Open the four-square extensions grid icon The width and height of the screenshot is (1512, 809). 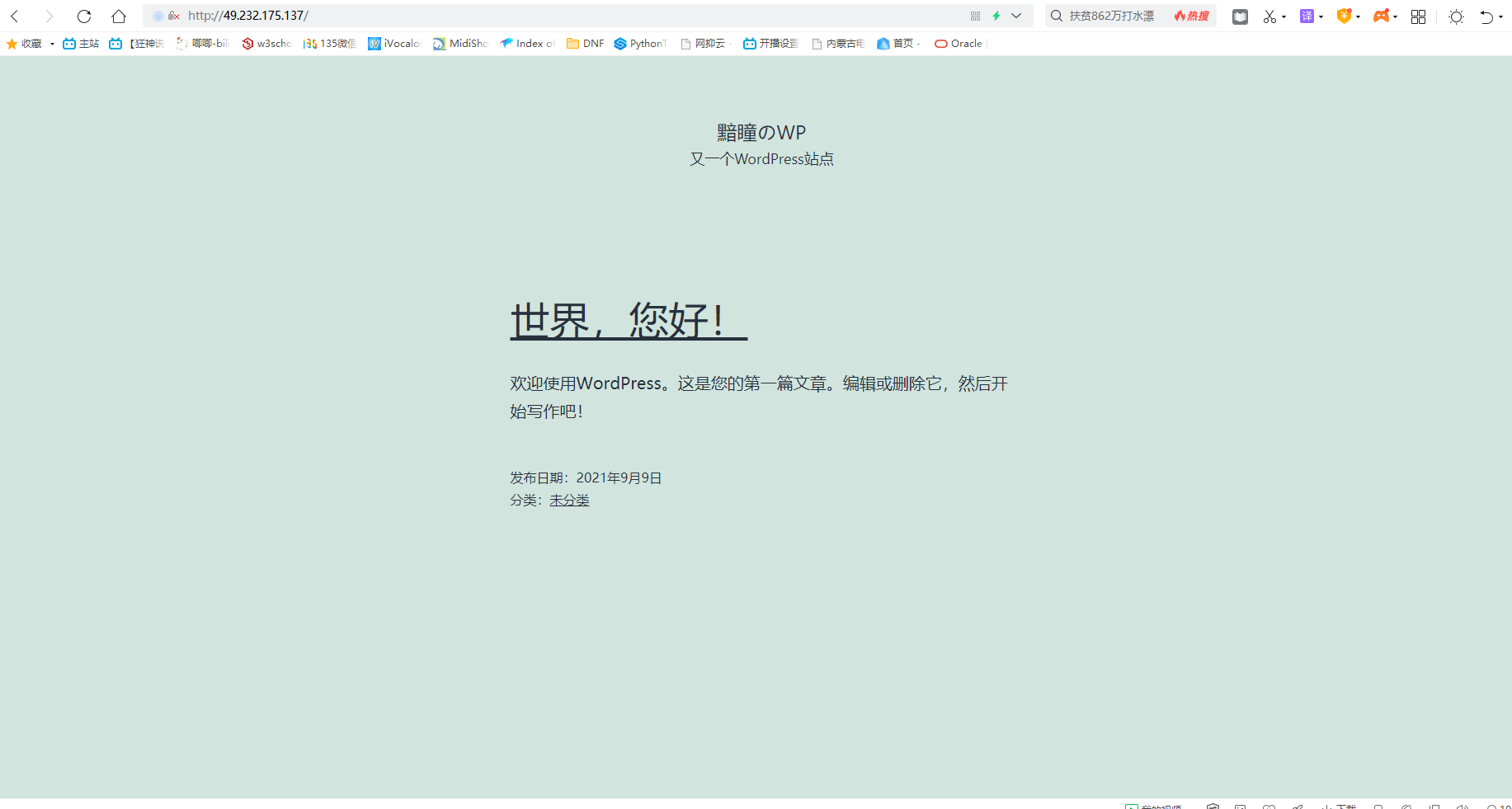pyautogui.click(x=1418, y=16)
